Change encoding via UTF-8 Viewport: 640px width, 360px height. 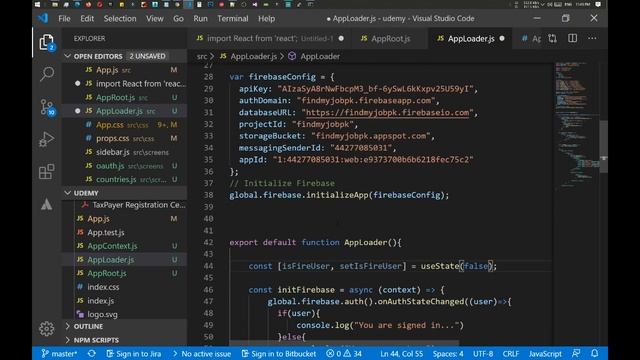tap(483, 353)
